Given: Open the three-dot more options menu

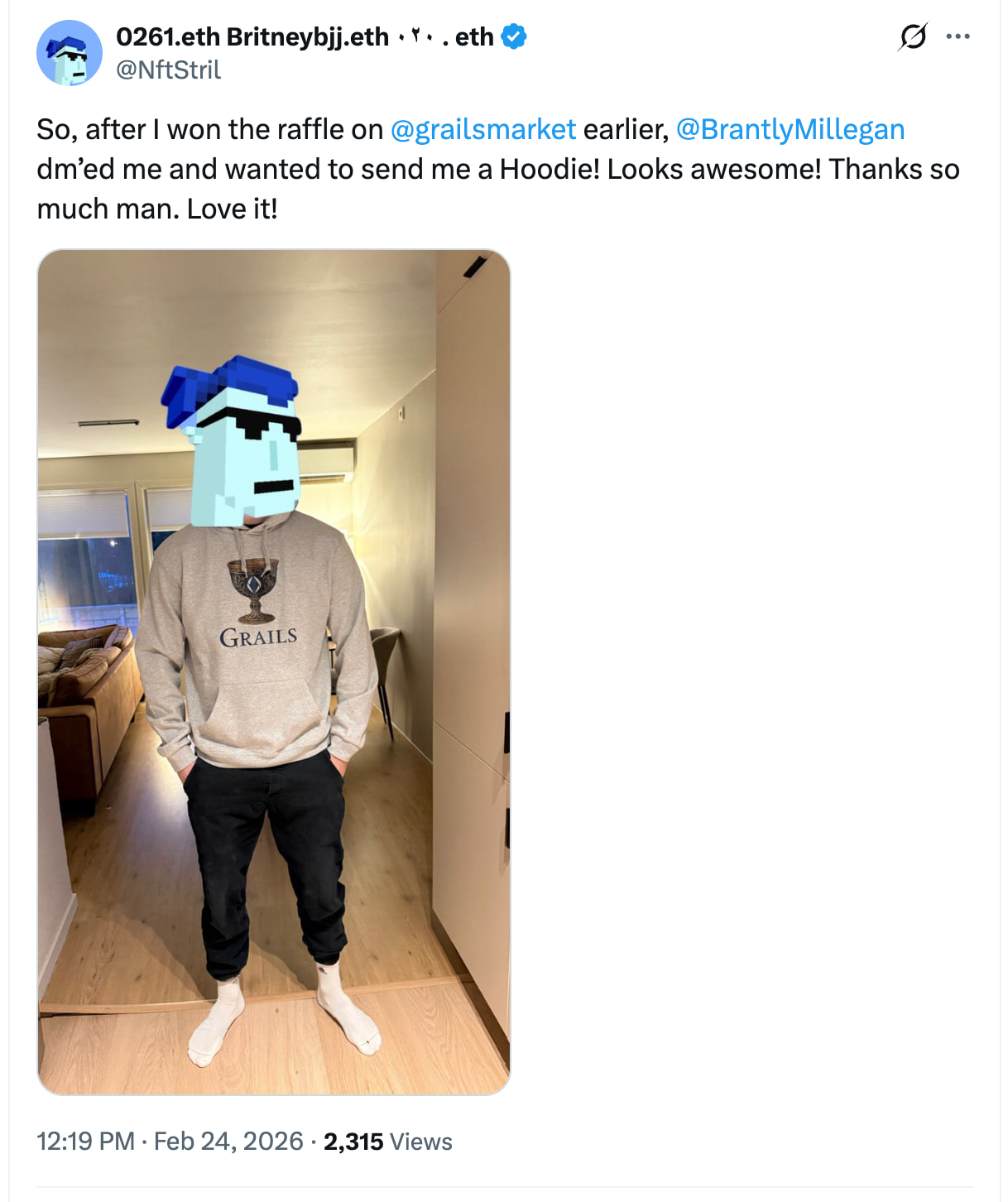Looking at the screenshot, I should click(958, 36).
